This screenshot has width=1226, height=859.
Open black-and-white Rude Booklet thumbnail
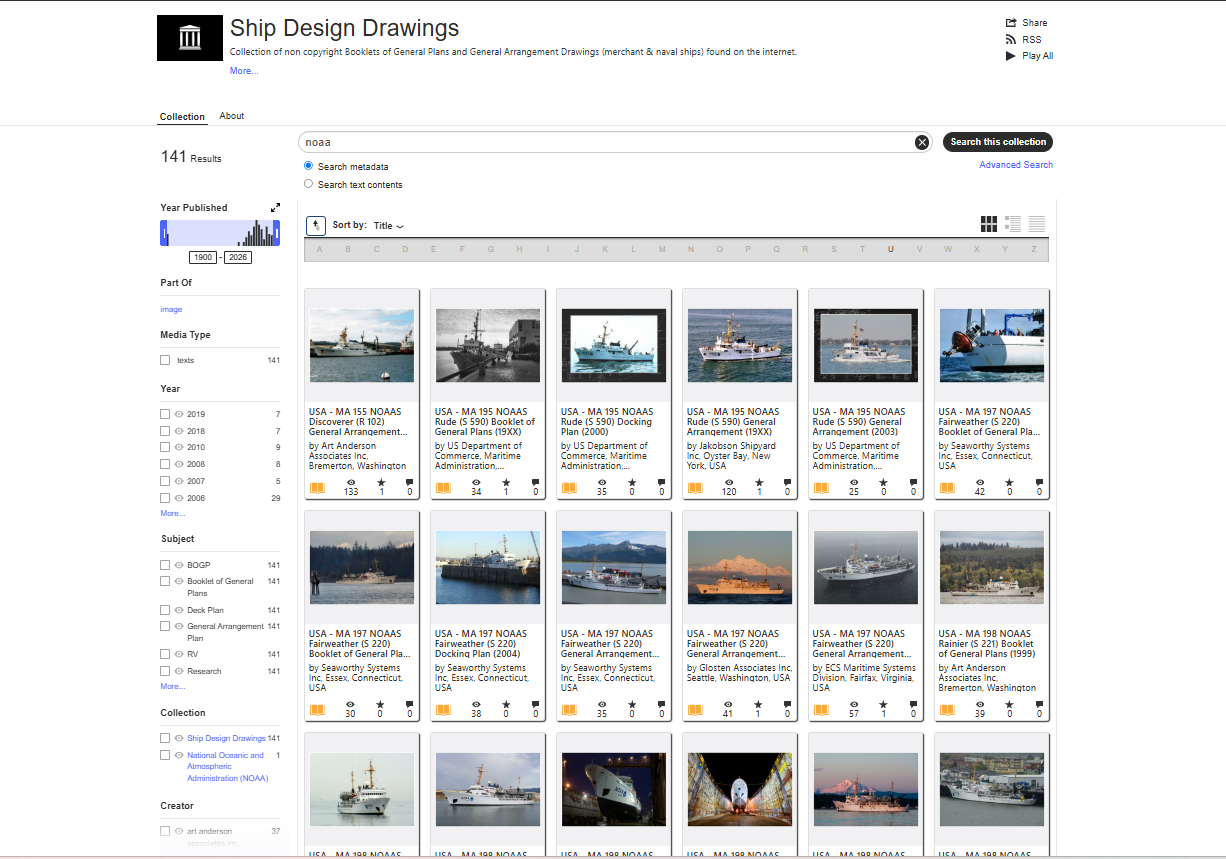488,345
